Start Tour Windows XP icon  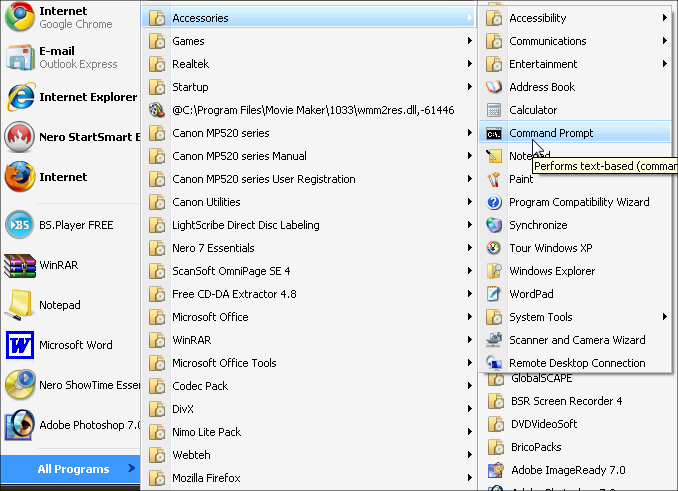tap(494, 248)
